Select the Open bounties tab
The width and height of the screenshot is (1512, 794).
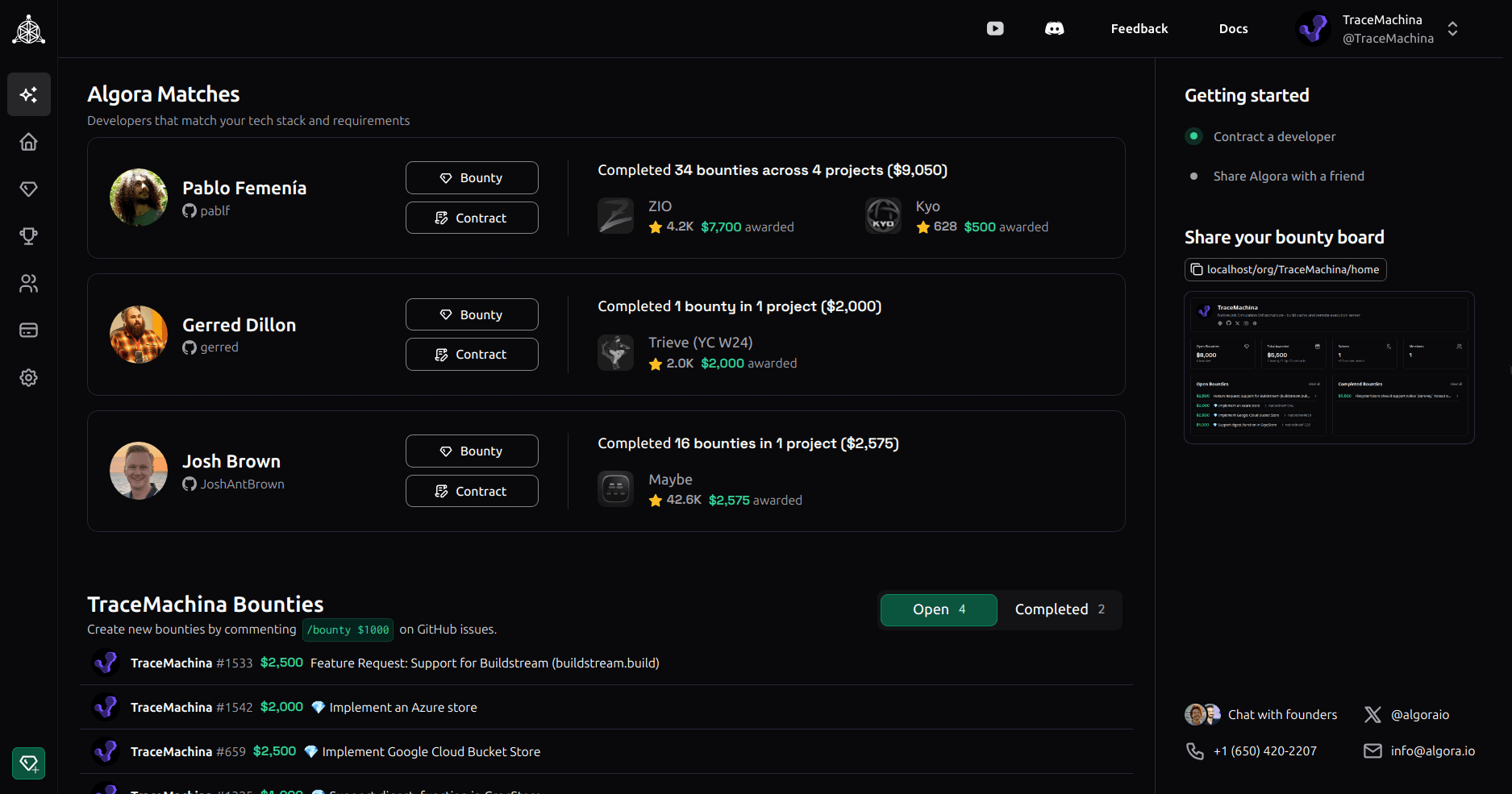pyautogui.click(x=939, y=609)
